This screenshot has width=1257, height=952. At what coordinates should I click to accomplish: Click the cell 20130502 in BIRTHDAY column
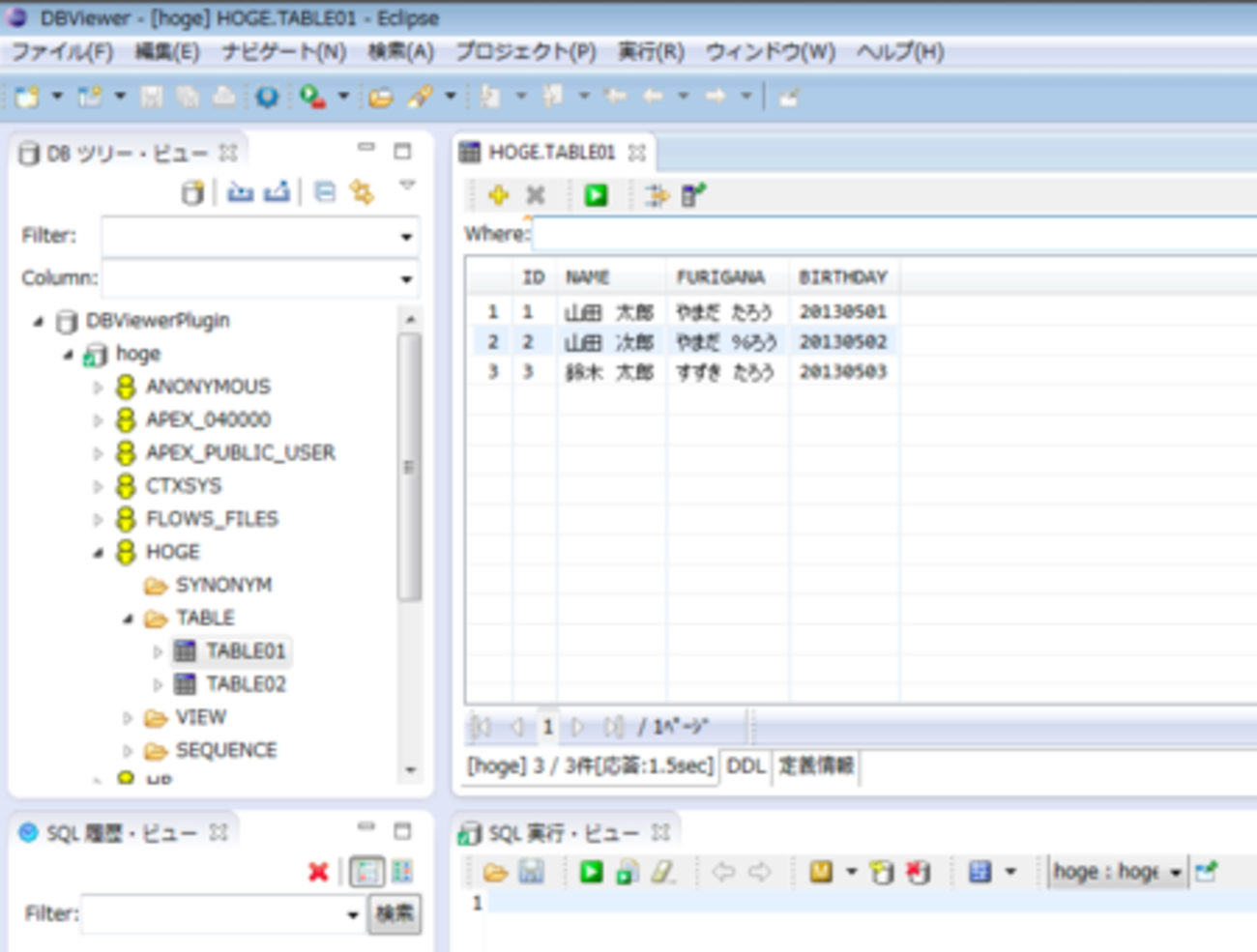tap(843, 342)
